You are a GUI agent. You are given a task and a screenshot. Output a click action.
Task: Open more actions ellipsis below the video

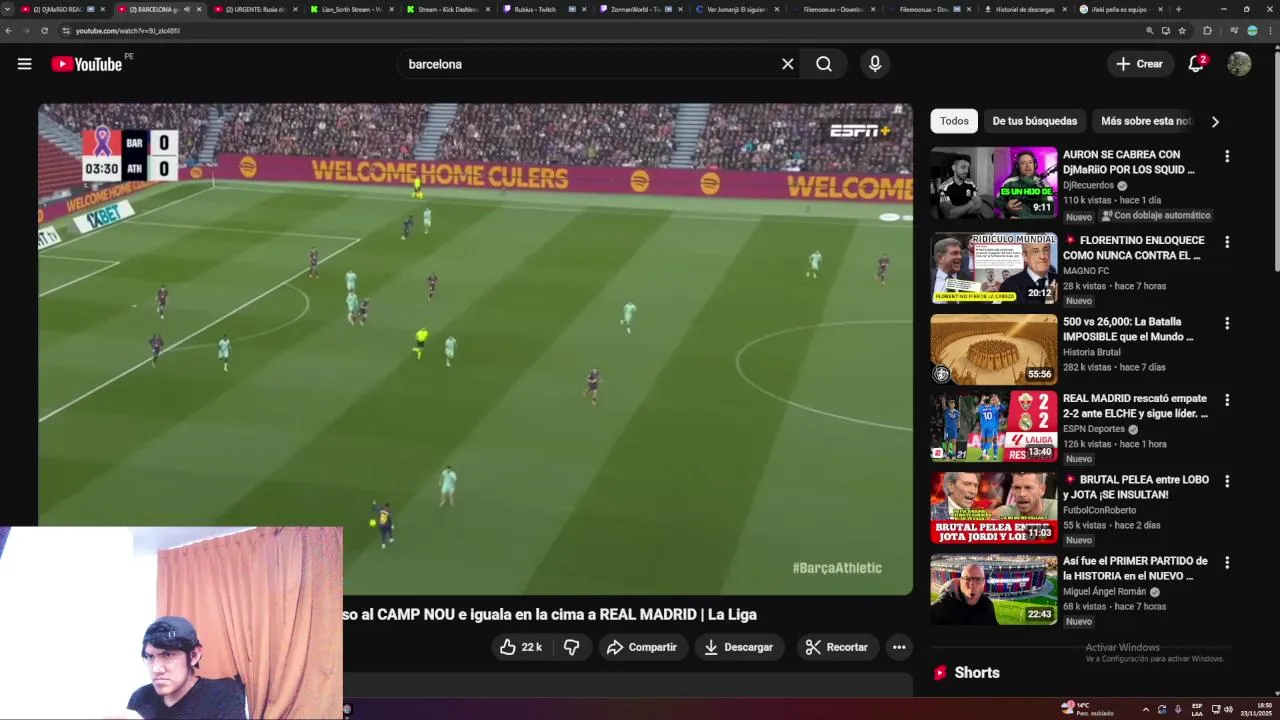click(x=899, y=647)
